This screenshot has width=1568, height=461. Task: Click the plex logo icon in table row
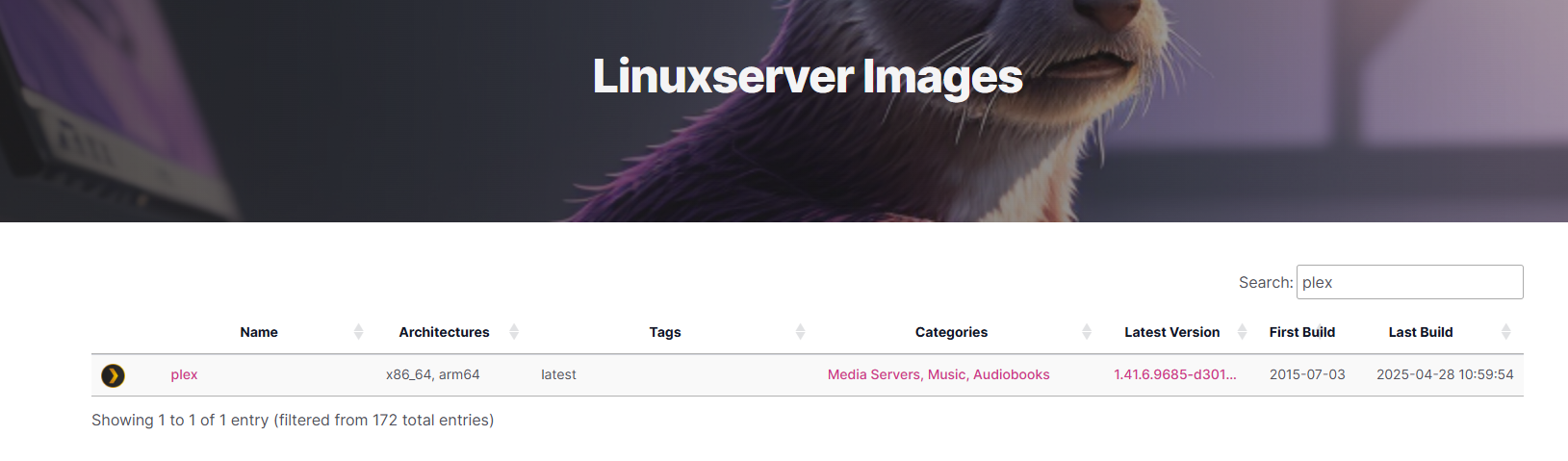(x=113, y=375)
